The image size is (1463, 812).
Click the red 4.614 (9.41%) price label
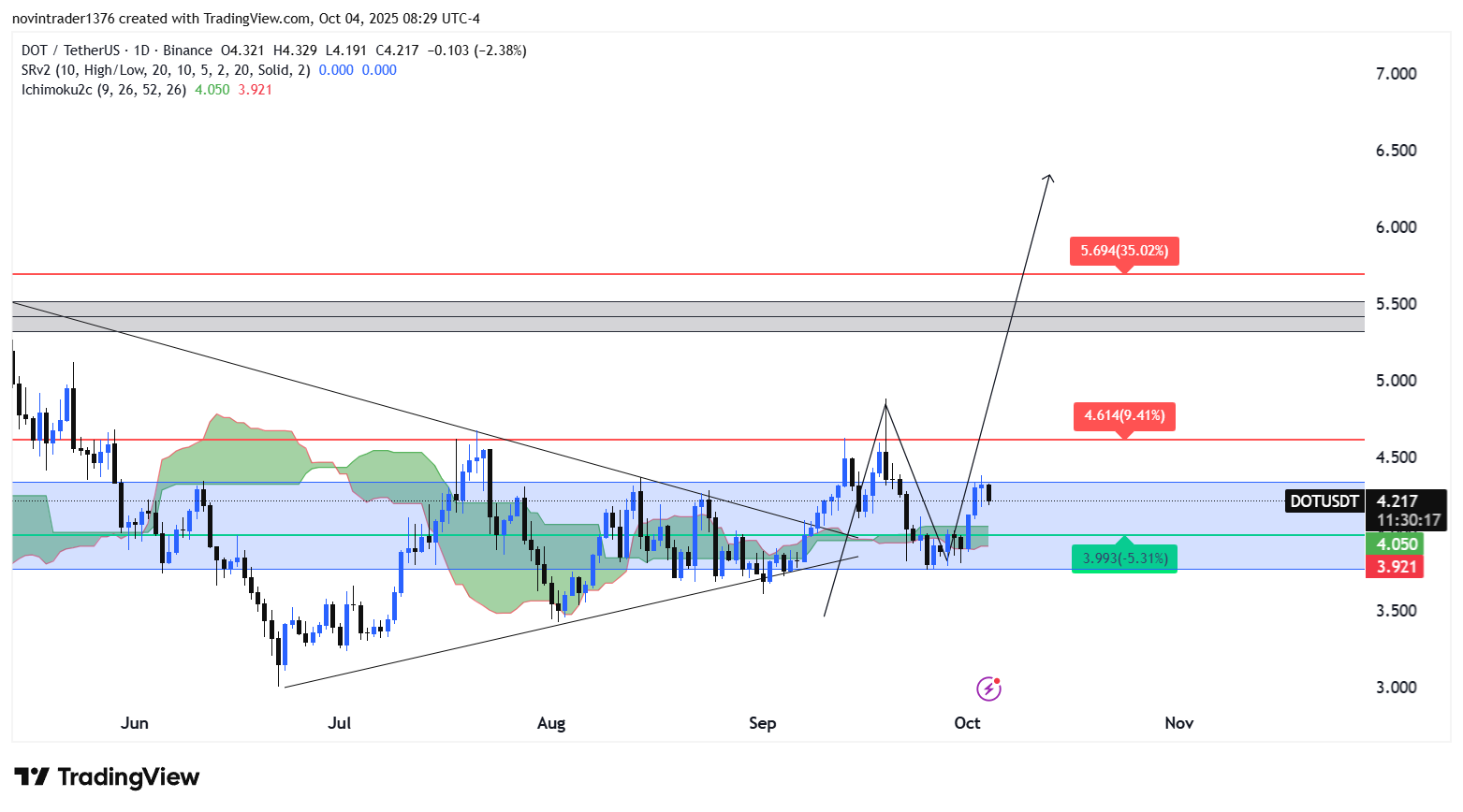1123,415
